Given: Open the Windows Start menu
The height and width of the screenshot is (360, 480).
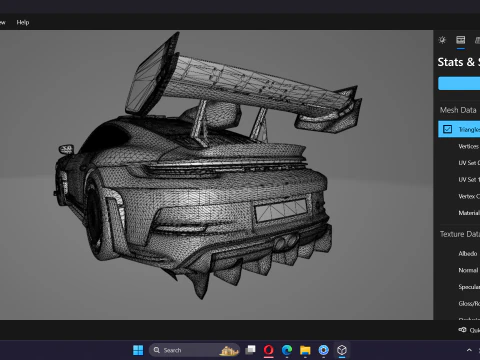Looking at the screenshot, I should (x=138, y=350).
